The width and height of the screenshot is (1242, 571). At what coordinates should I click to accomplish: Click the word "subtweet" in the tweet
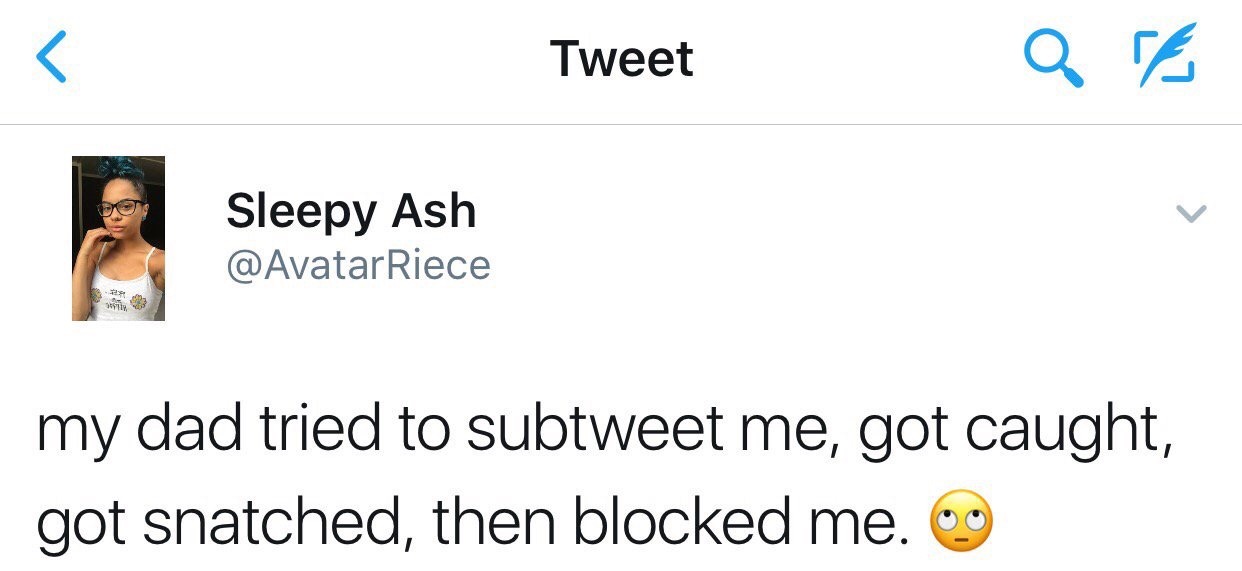[594, 431]
